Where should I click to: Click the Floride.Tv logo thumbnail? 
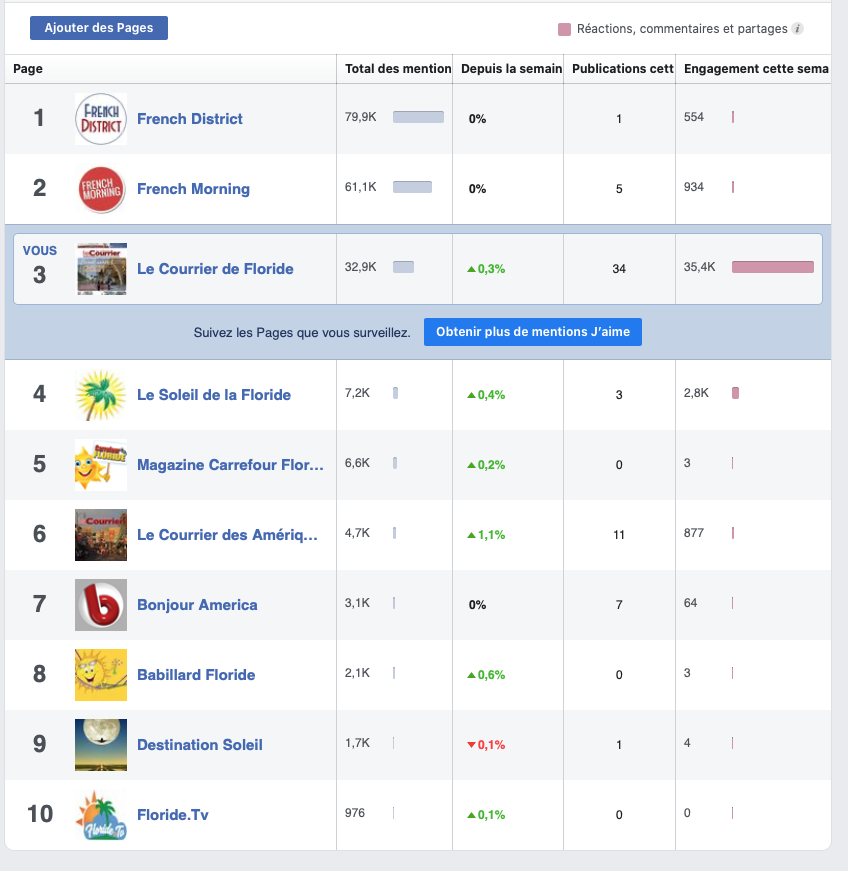pos(101,815)
